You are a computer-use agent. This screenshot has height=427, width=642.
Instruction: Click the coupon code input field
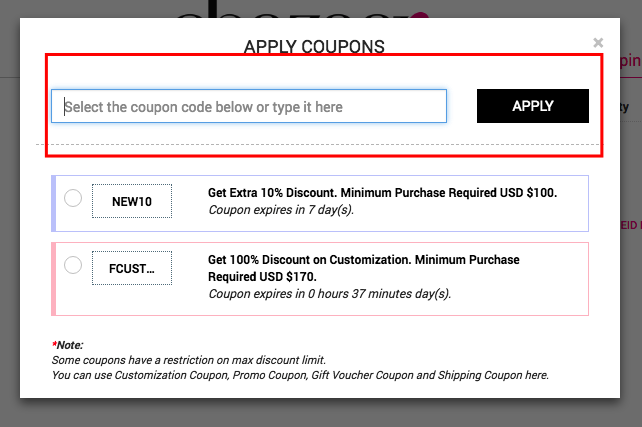click(x=249, y=106)
